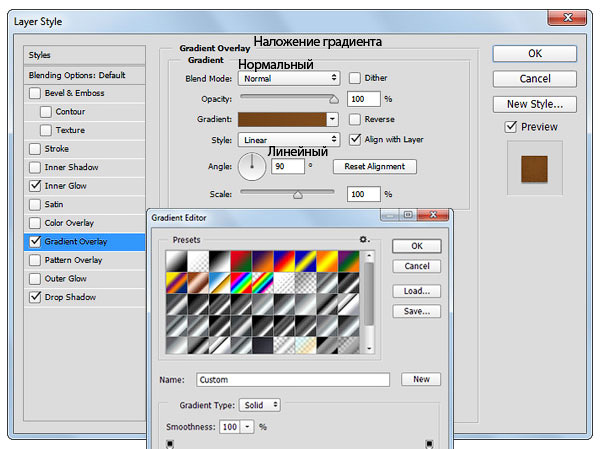Image resolution: width=600 pixels, height=449 pixels.
Task: Open the Smoothness value dropdown arrow
Action: [248, 426]
